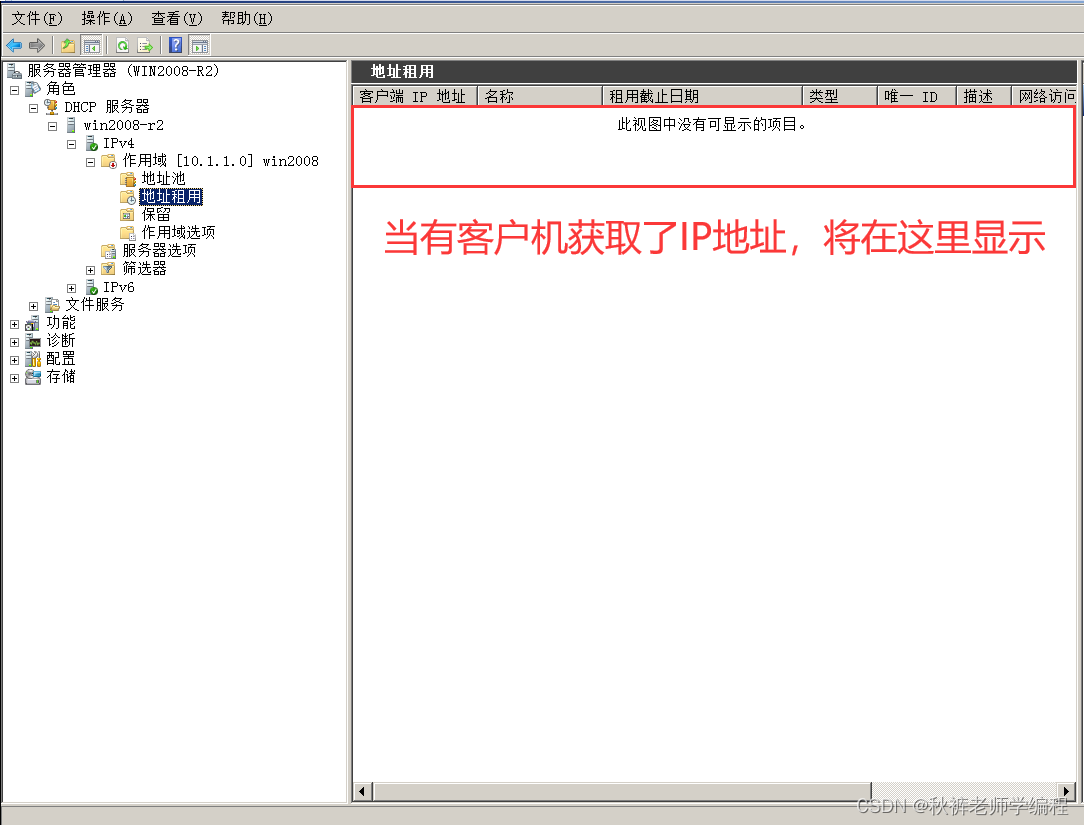Screen dimensions: 1084x825
Task: Click the 配置 configuration icon
Action: [33, 359]
